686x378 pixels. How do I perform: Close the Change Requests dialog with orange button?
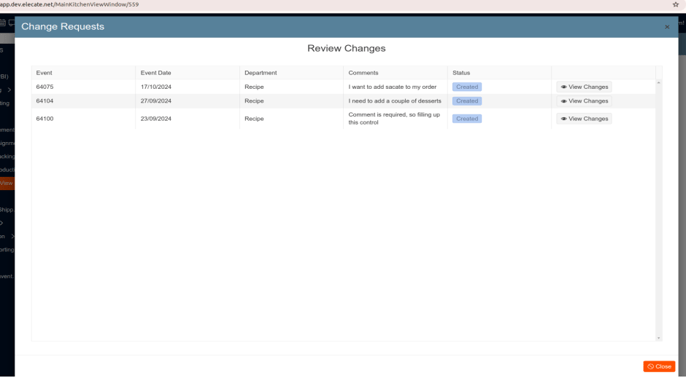[659, 366]
